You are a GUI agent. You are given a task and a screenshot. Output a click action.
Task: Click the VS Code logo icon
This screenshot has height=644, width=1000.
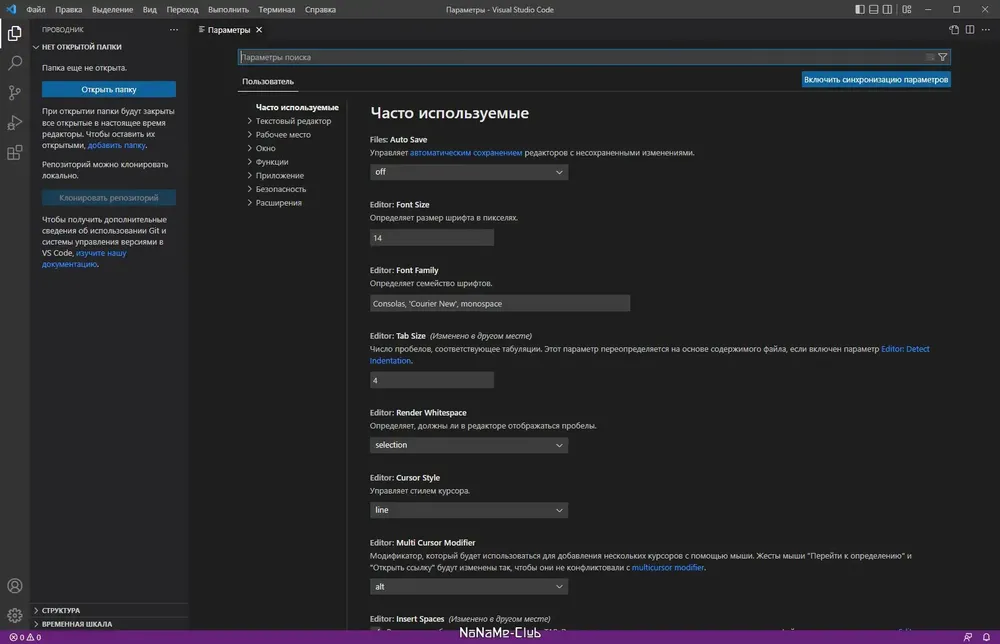[11, 10]
